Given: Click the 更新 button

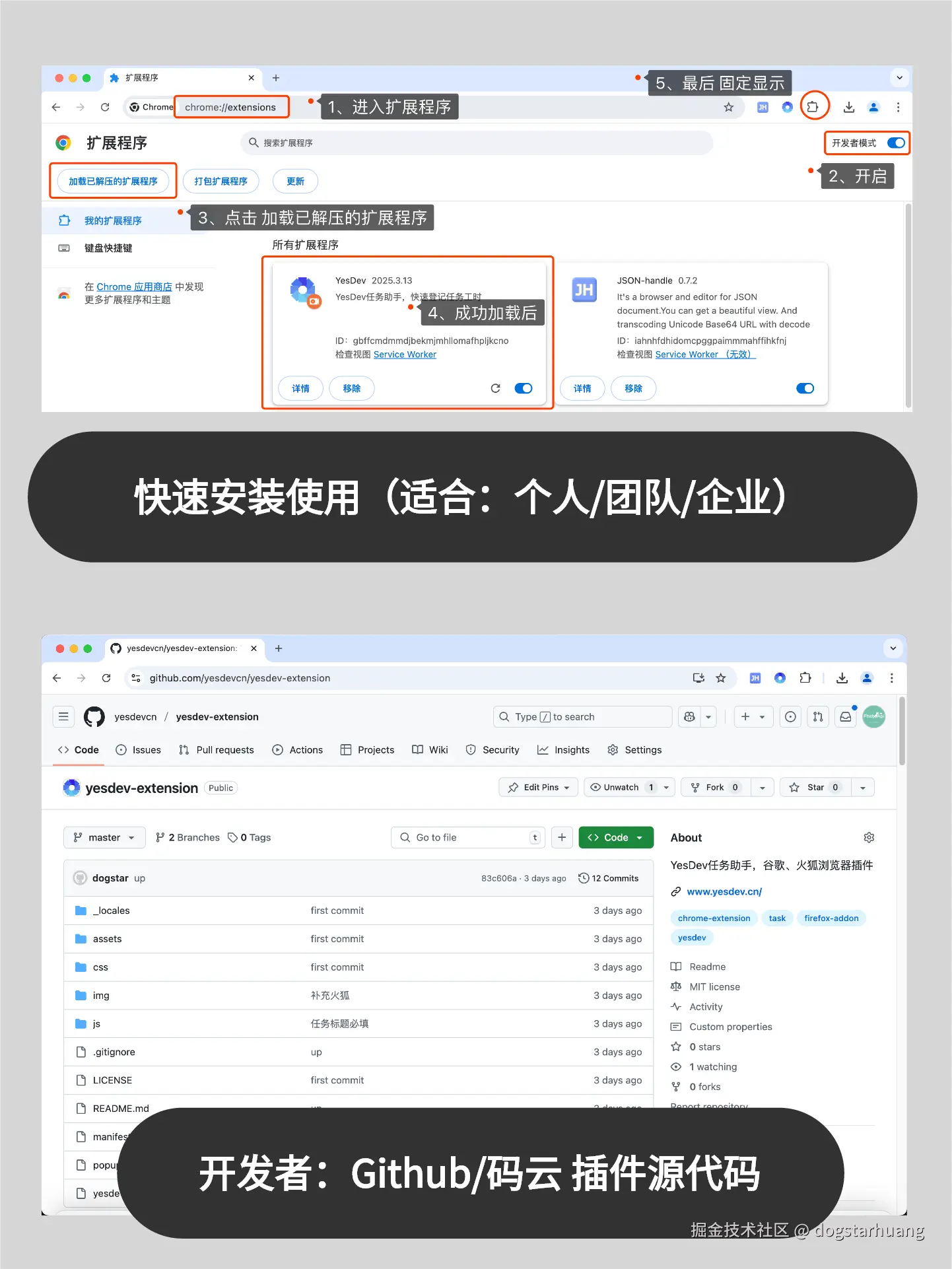Looking at the screenshot, I should 295,181.
